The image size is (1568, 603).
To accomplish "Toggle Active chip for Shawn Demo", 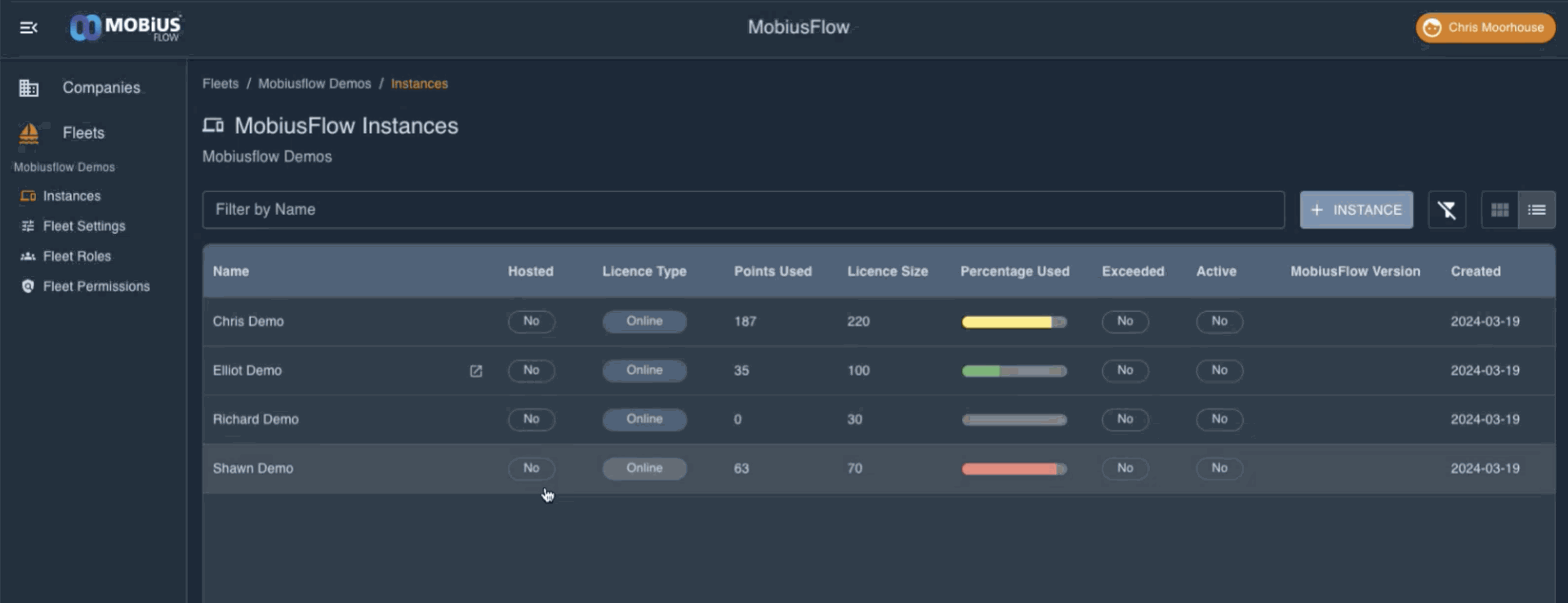I will coord(1218,468).
